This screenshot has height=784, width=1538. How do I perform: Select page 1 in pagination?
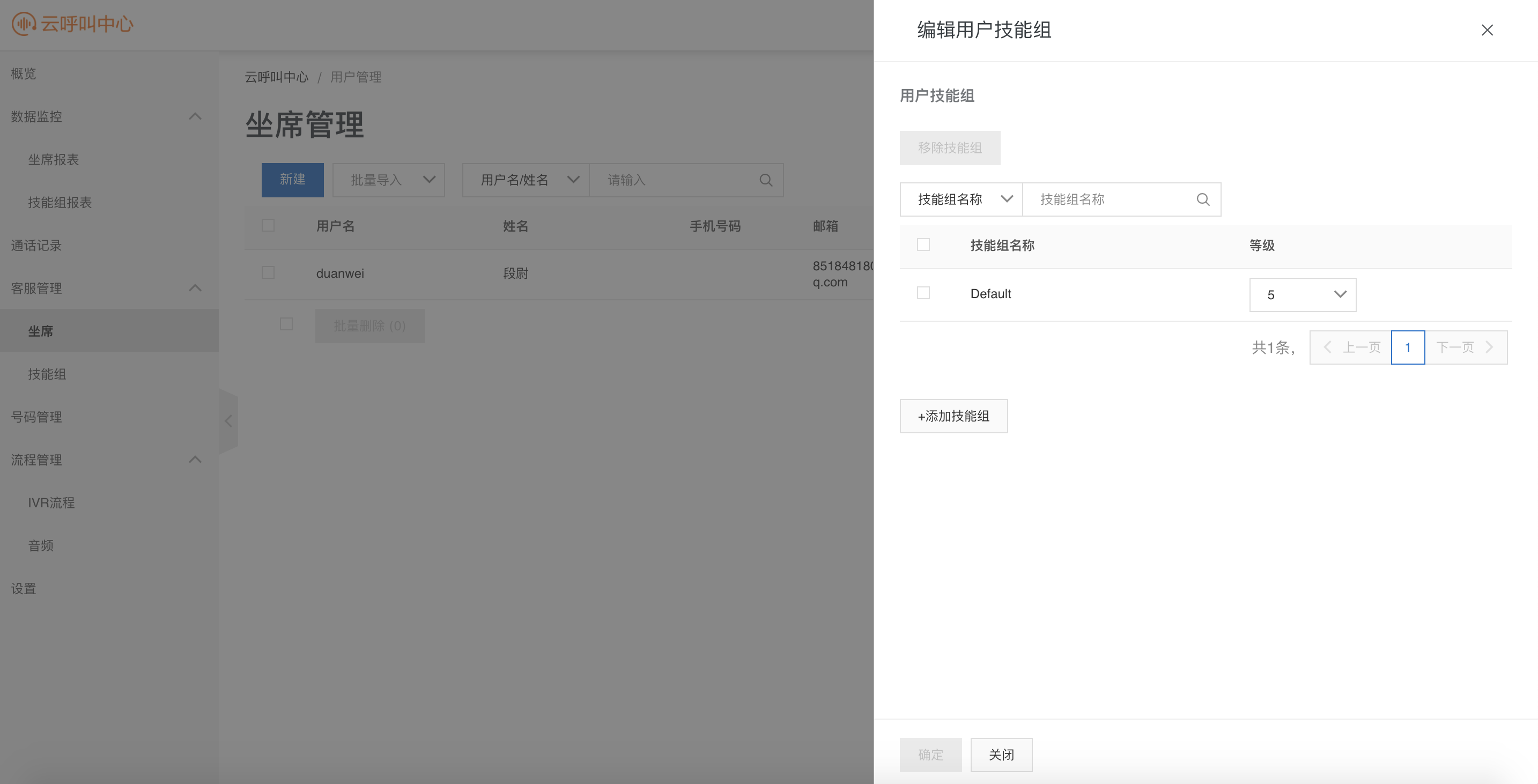(x=1408, y=347)
